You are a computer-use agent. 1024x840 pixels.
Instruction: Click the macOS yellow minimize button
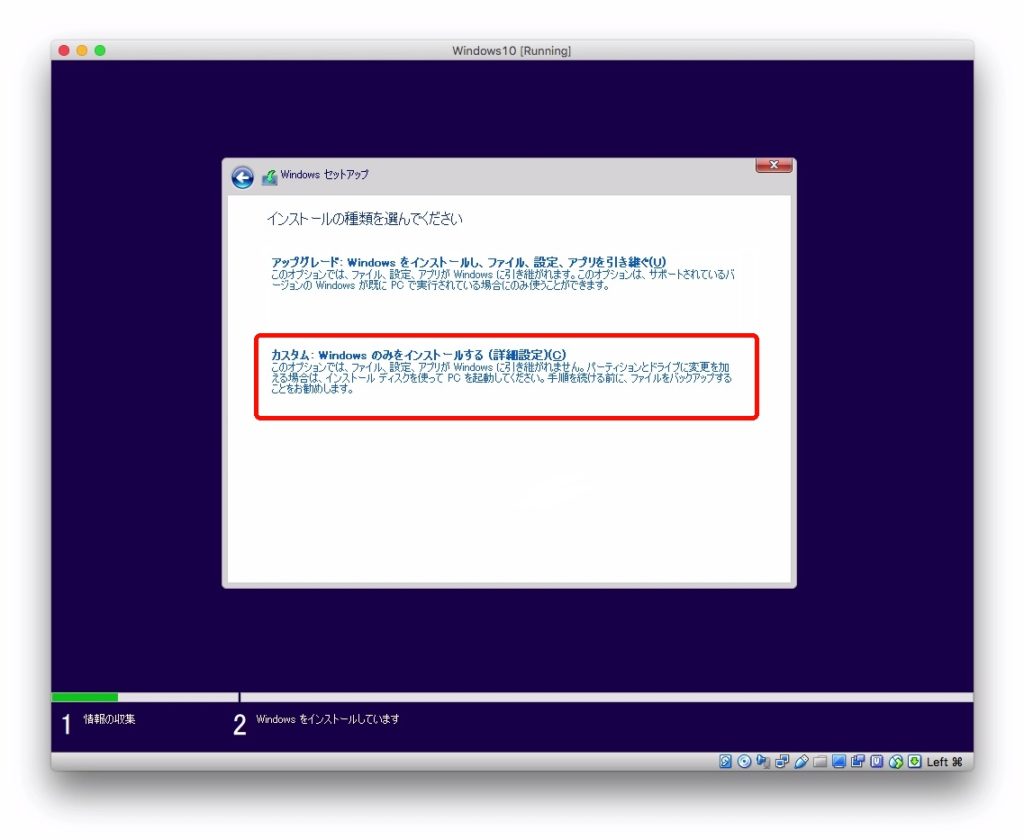[x=82, y=50]
